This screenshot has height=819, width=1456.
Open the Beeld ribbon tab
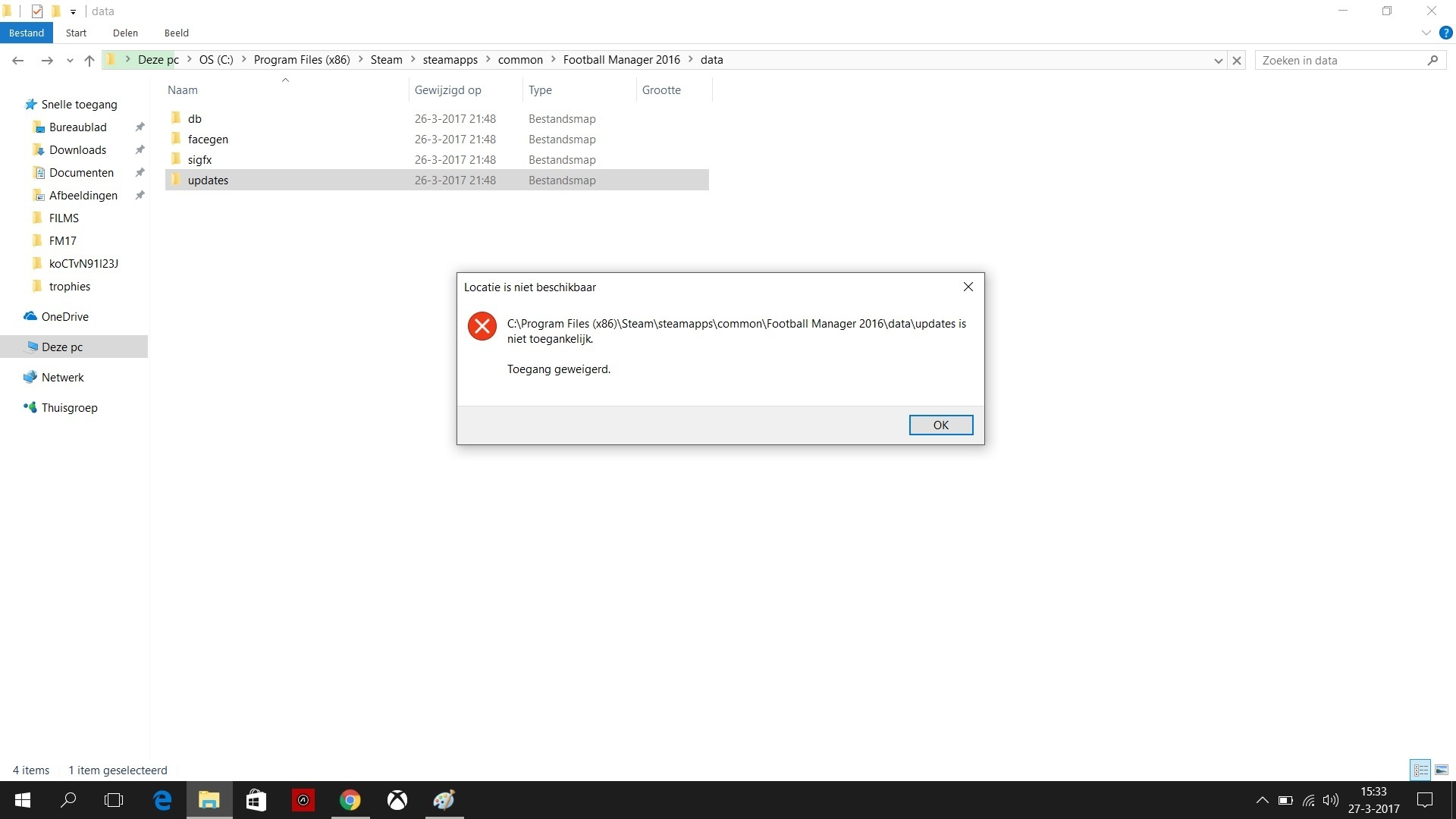pos(176,33)
